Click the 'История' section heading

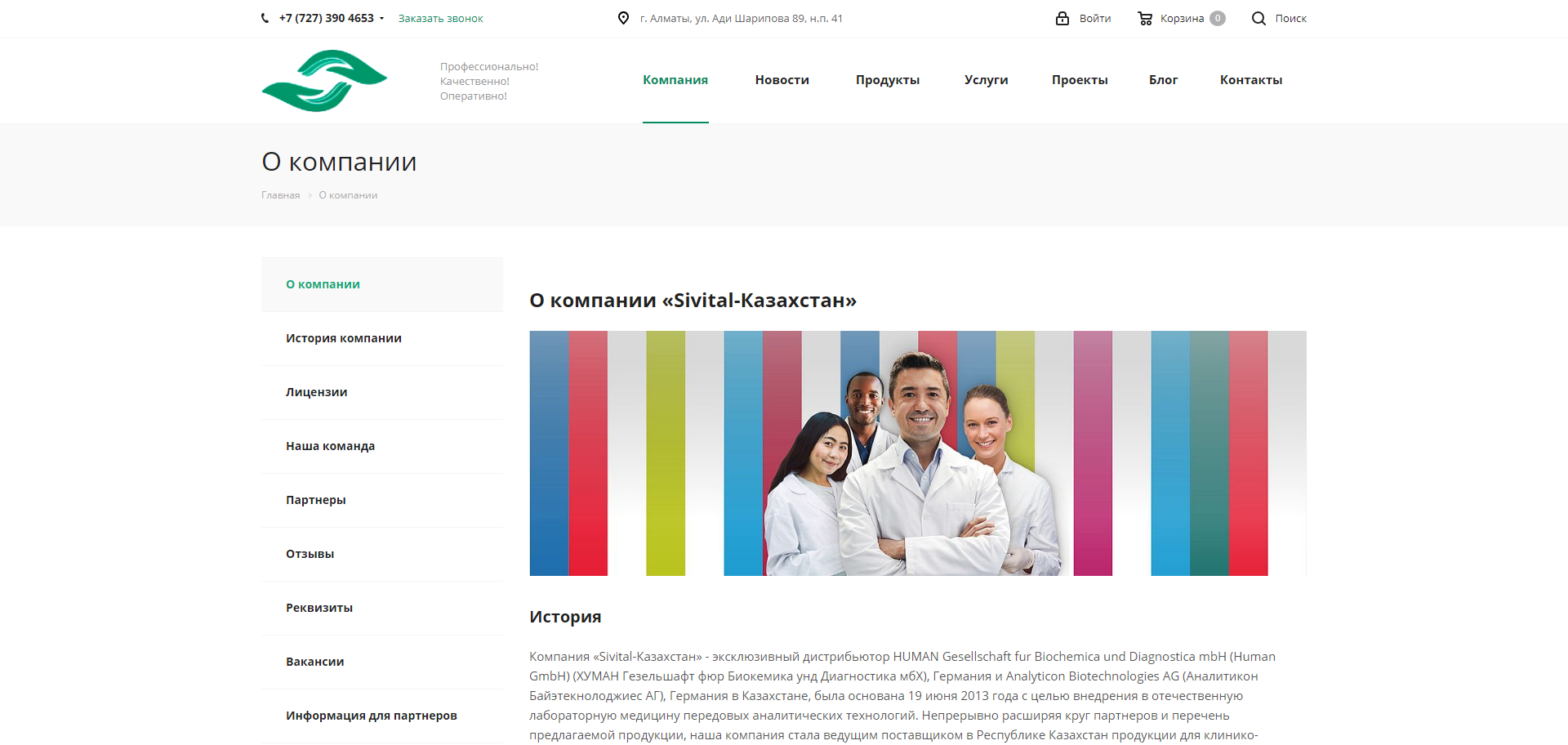[565, 617]
